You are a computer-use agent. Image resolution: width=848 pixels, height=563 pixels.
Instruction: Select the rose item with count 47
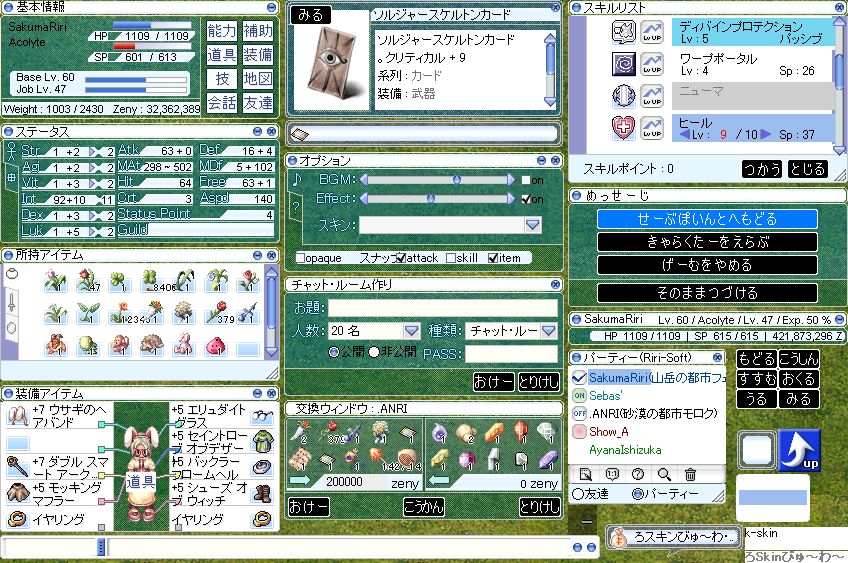[87, 280]
